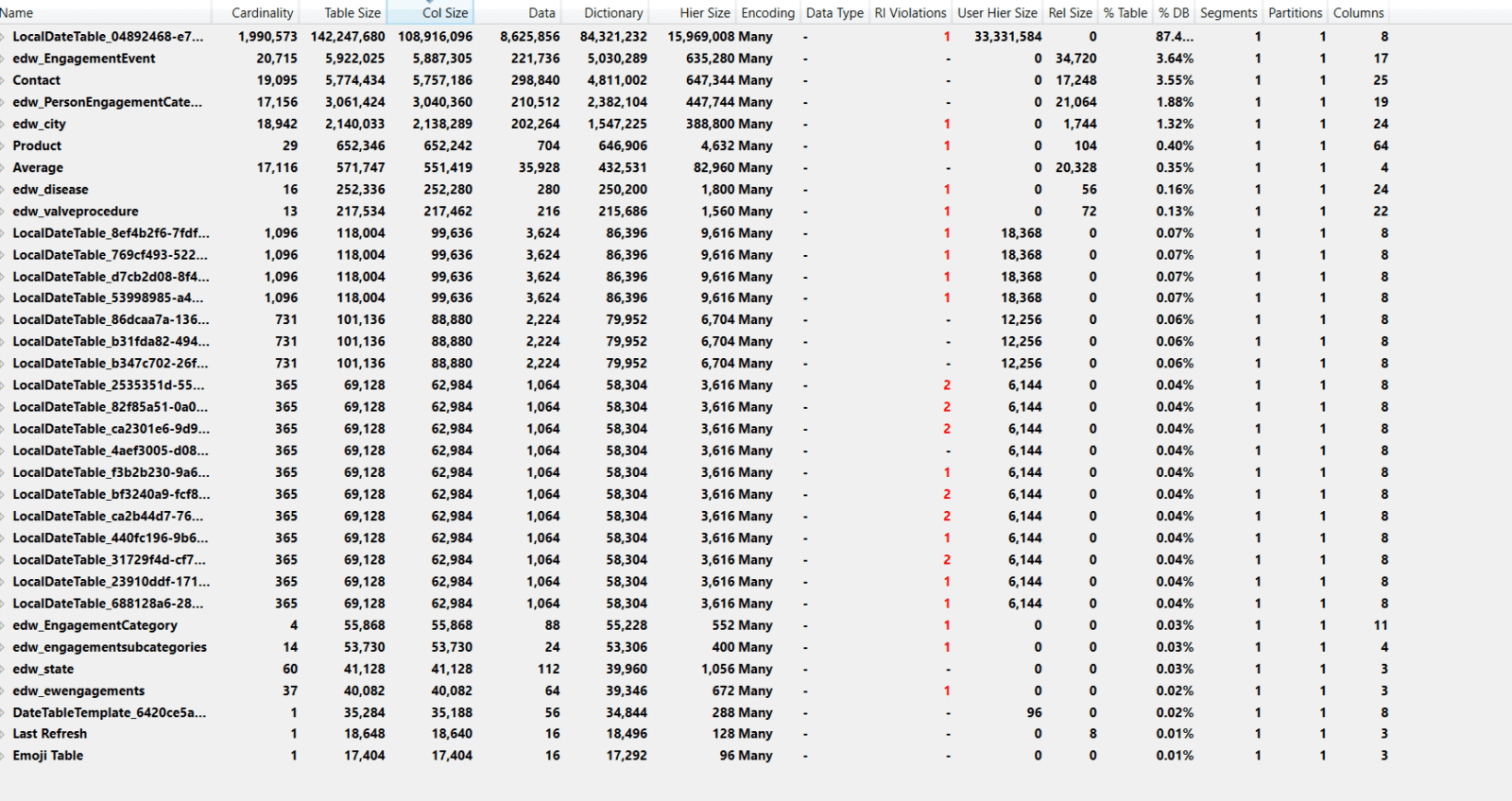Select the LocalDateTable_f3b2b230-9a6... row
The height and width of the screenshot is (801, 1512).
click(x=695, y=472)
